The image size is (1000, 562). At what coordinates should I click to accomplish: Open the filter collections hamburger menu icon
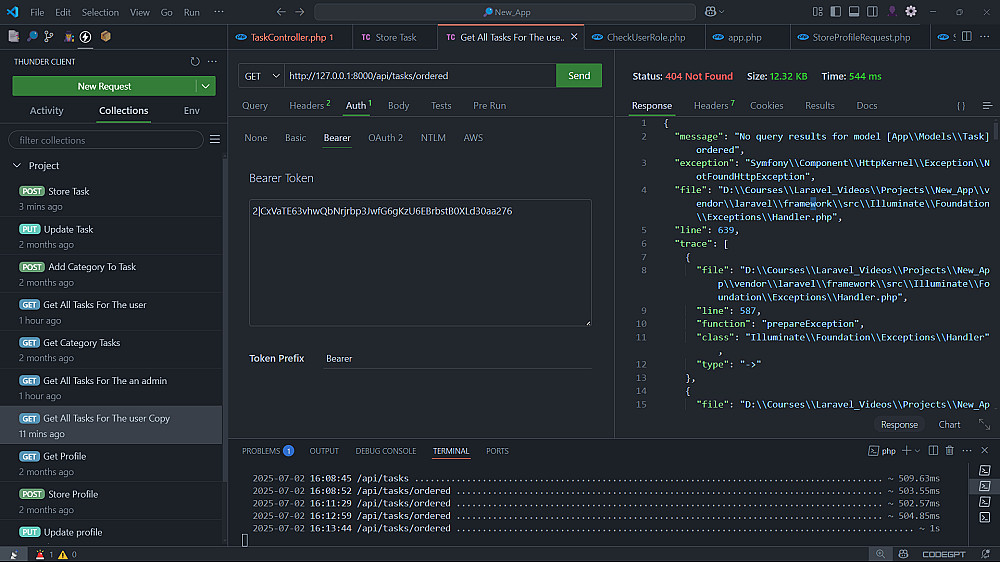tap(214, 140)
